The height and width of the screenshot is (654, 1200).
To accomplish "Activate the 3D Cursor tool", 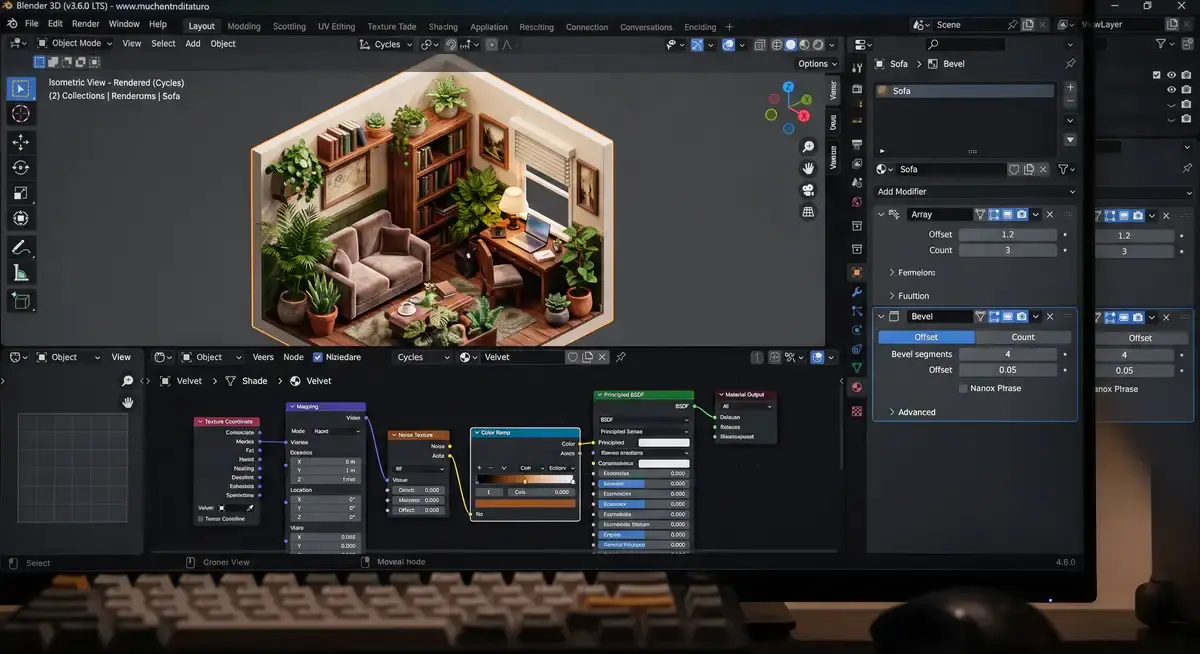I will click(x=21, y=115).
